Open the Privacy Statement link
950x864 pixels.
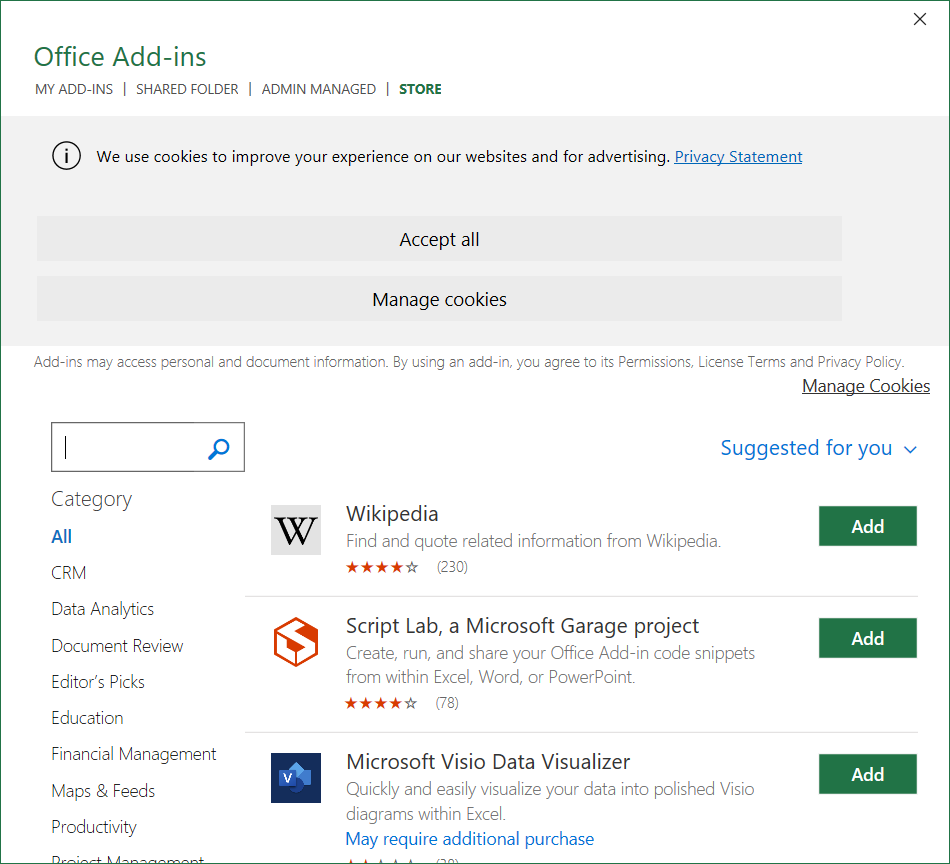click(738, 156)
